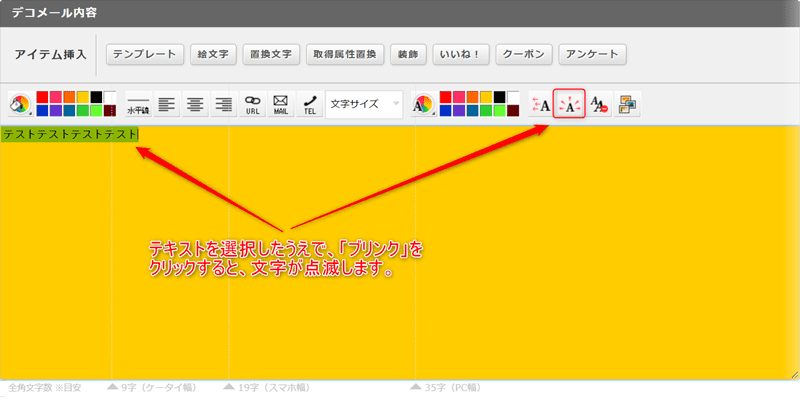This screenshot has height=405, width=800.
Task: Pick teal in the background color palette
Action: [69, 111]
